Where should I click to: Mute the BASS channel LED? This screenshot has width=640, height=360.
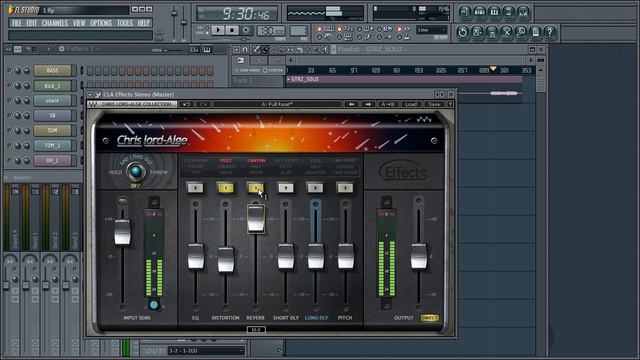pyautogui.click(x=9, y=71)
